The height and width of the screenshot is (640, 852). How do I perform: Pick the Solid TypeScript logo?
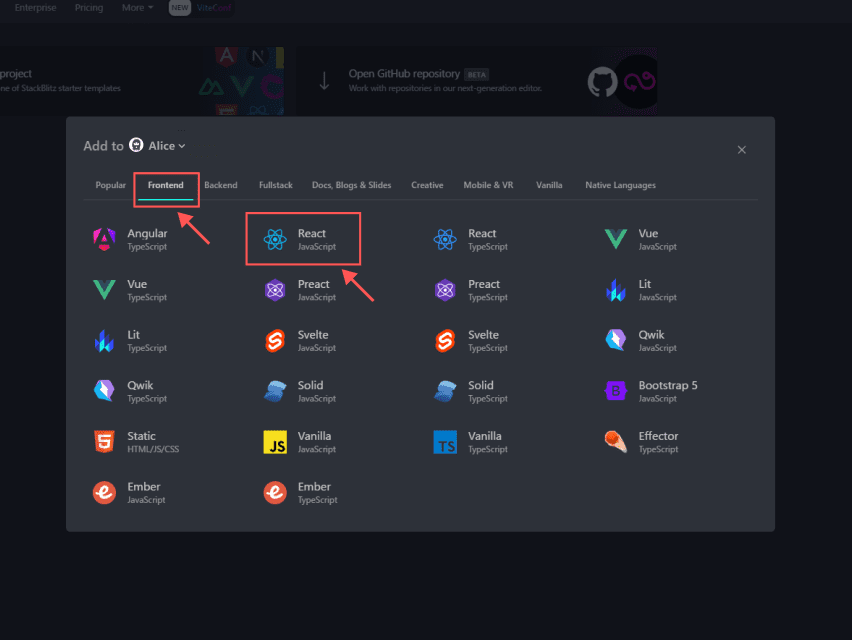pyautogui.click(x=445, y=391)
